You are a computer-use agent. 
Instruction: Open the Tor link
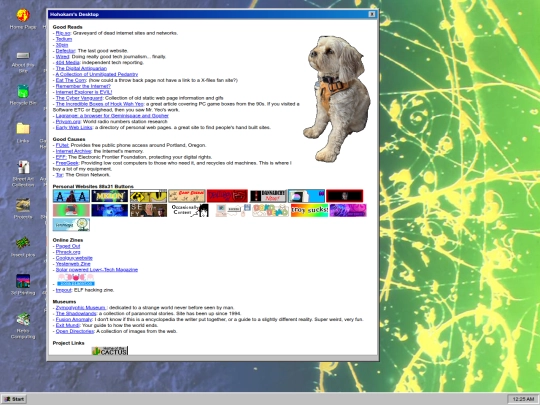(x=59, y=175)
